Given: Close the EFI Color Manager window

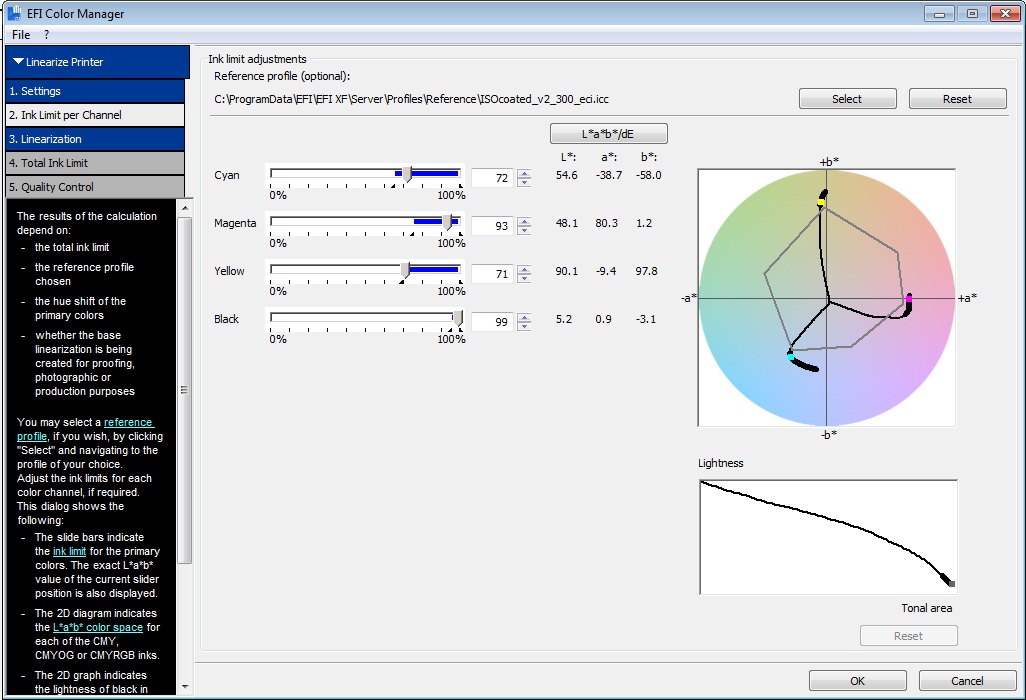Looking at the screenshot, I should (1005, 14).
